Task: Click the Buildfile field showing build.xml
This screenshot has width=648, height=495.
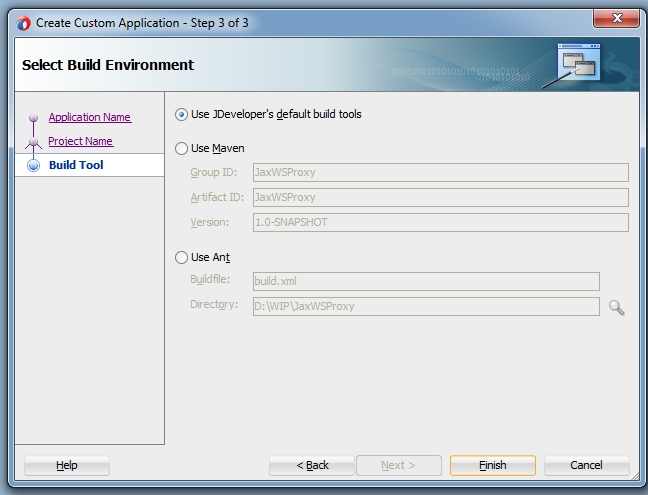Action: tap(426, 281)
